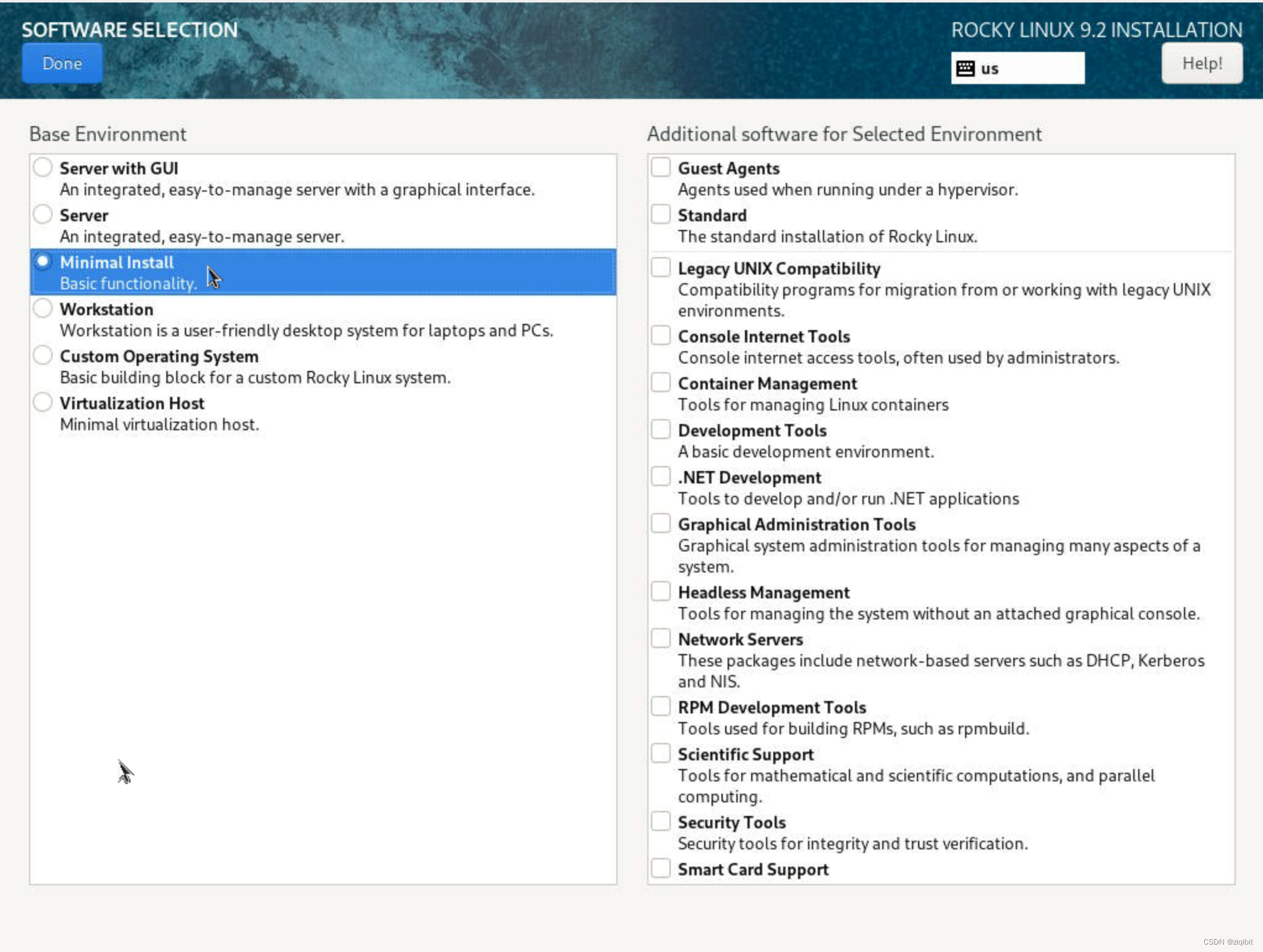The image size is (1263, 952).
Task: Tick the Headless Management checkbox
Action: (x=660, y=591)
